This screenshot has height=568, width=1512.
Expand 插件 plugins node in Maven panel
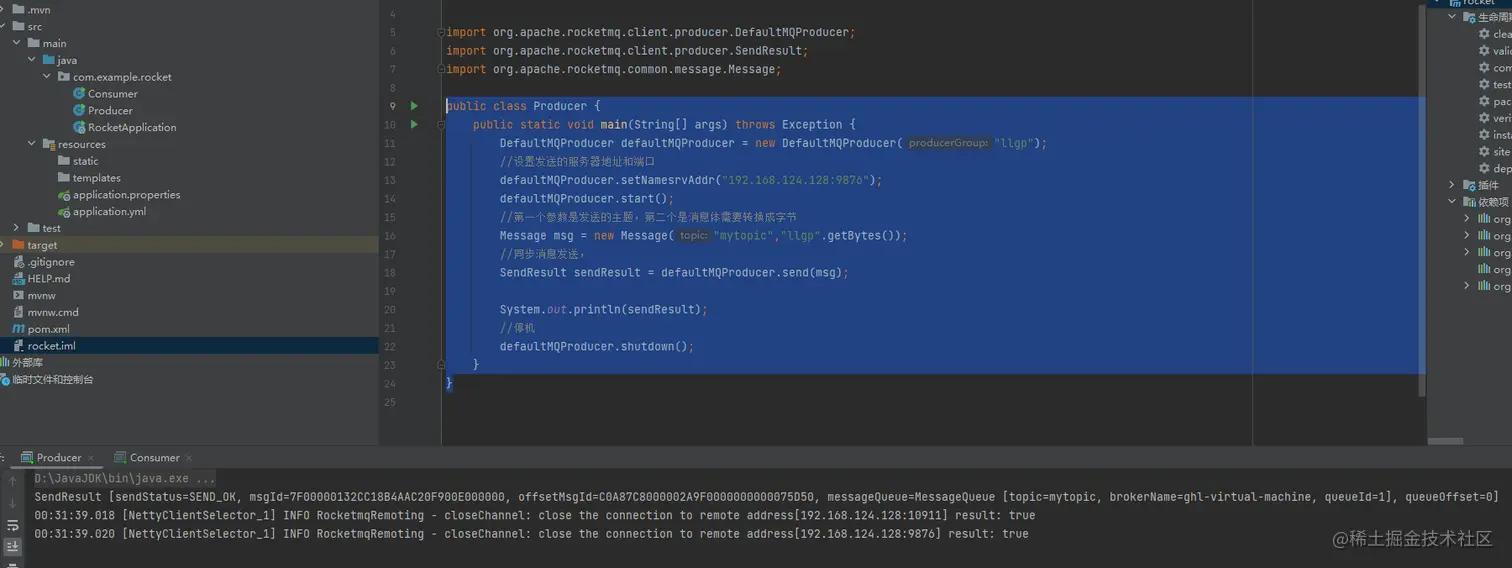point(1453,185)
